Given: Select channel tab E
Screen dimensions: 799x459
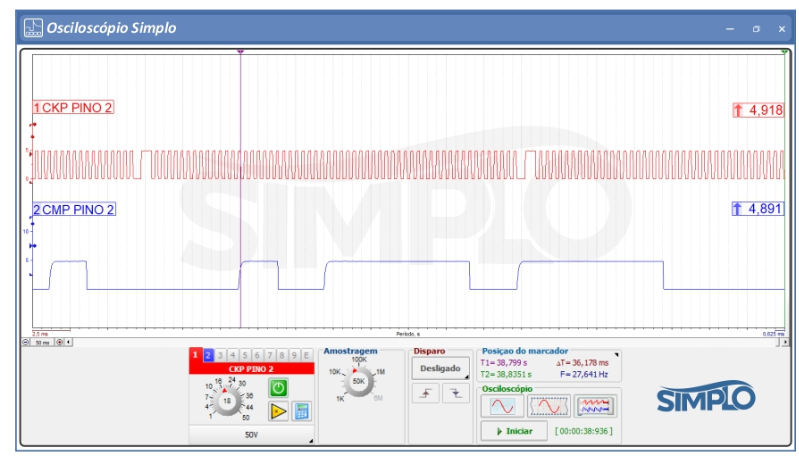Looking at the screenshot, I should click(306, 355).
